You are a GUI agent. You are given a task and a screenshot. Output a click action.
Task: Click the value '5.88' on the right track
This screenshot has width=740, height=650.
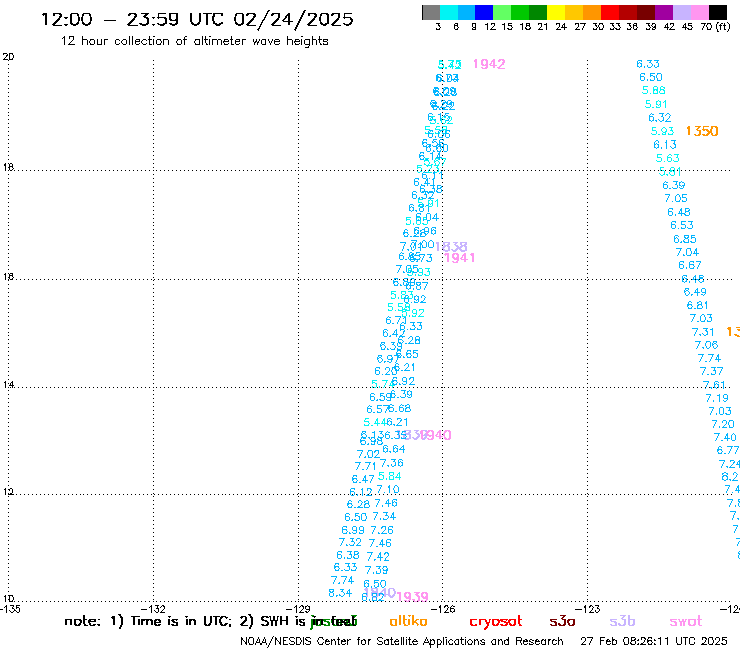pos(654,90)
